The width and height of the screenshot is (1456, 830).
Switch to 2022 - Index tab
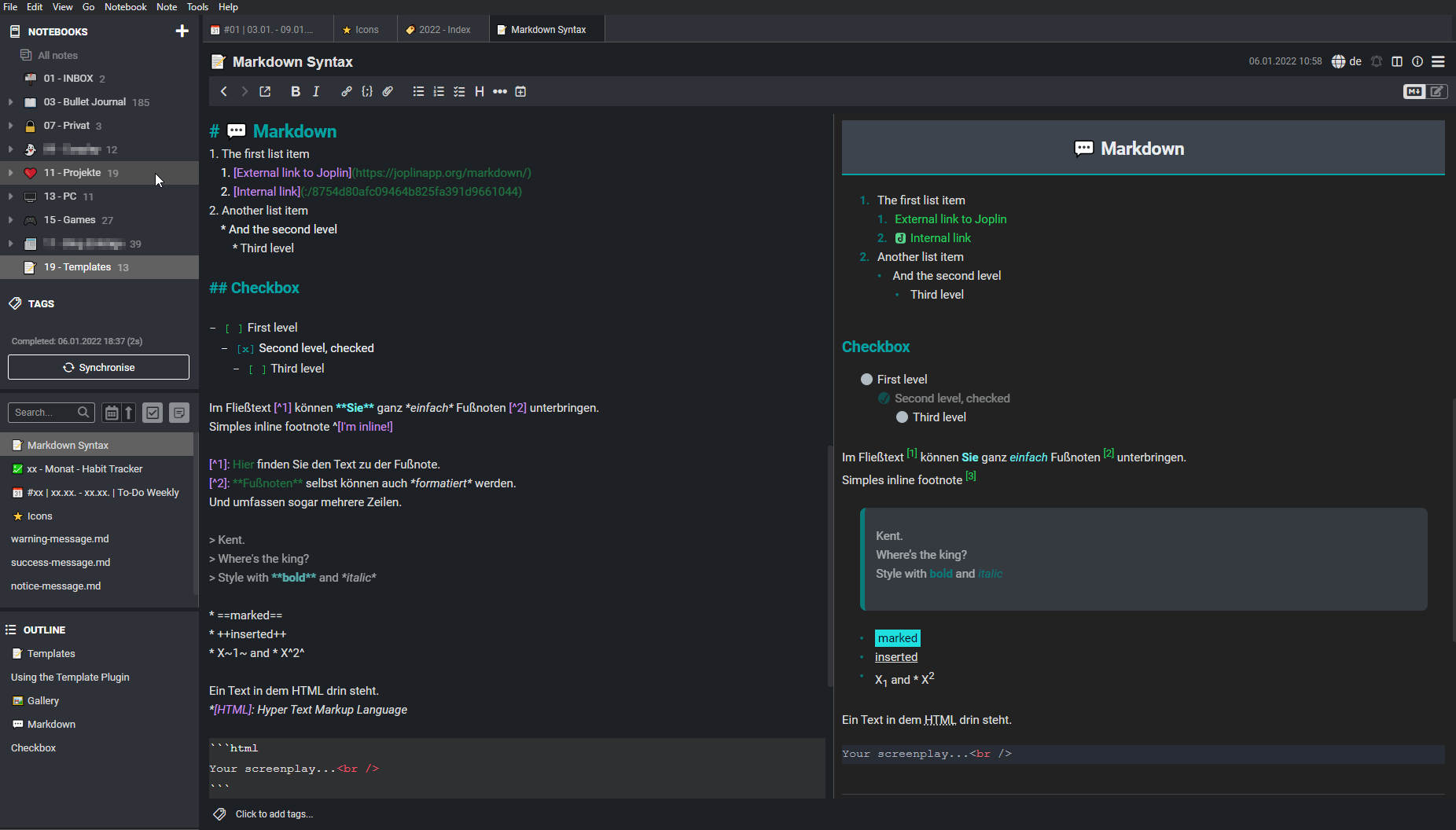[x=443, y=30]
